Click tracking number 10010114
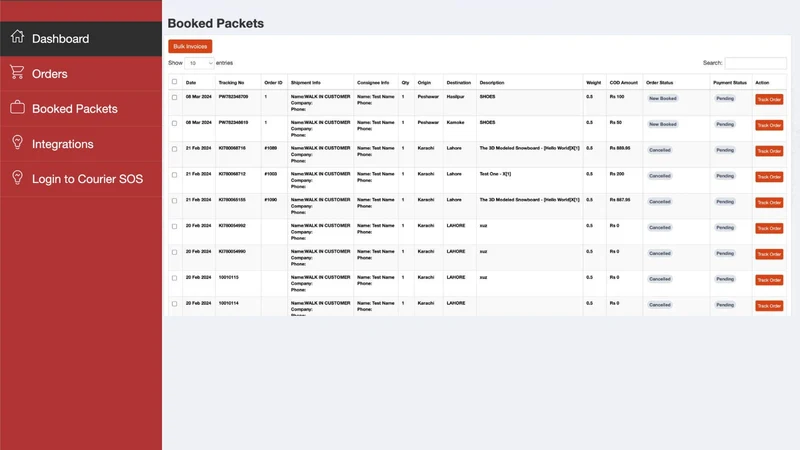This screenshot has width=800, height=450. point(229,303)
